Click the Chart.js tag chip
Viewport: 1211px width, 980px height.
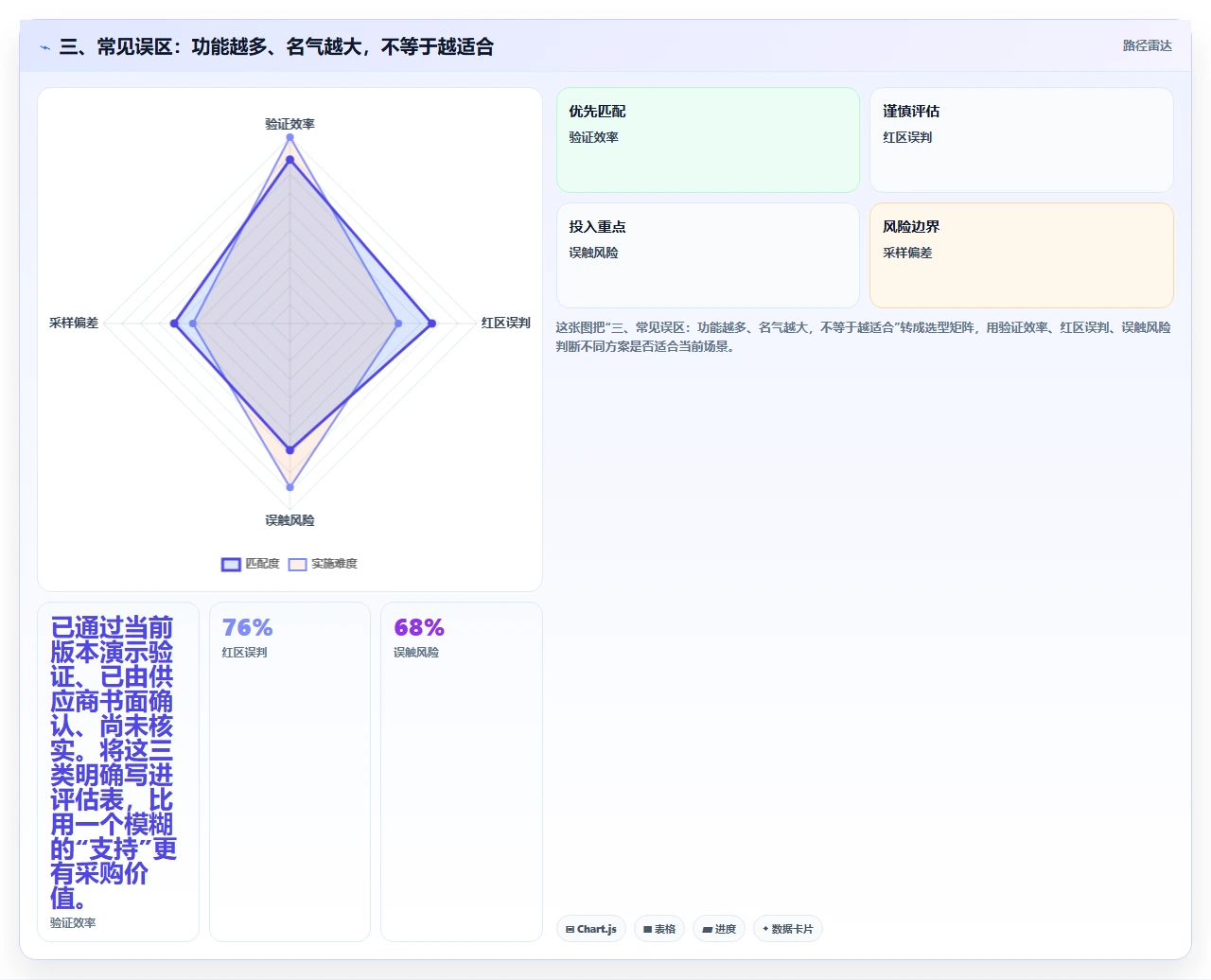pos(591,929)
